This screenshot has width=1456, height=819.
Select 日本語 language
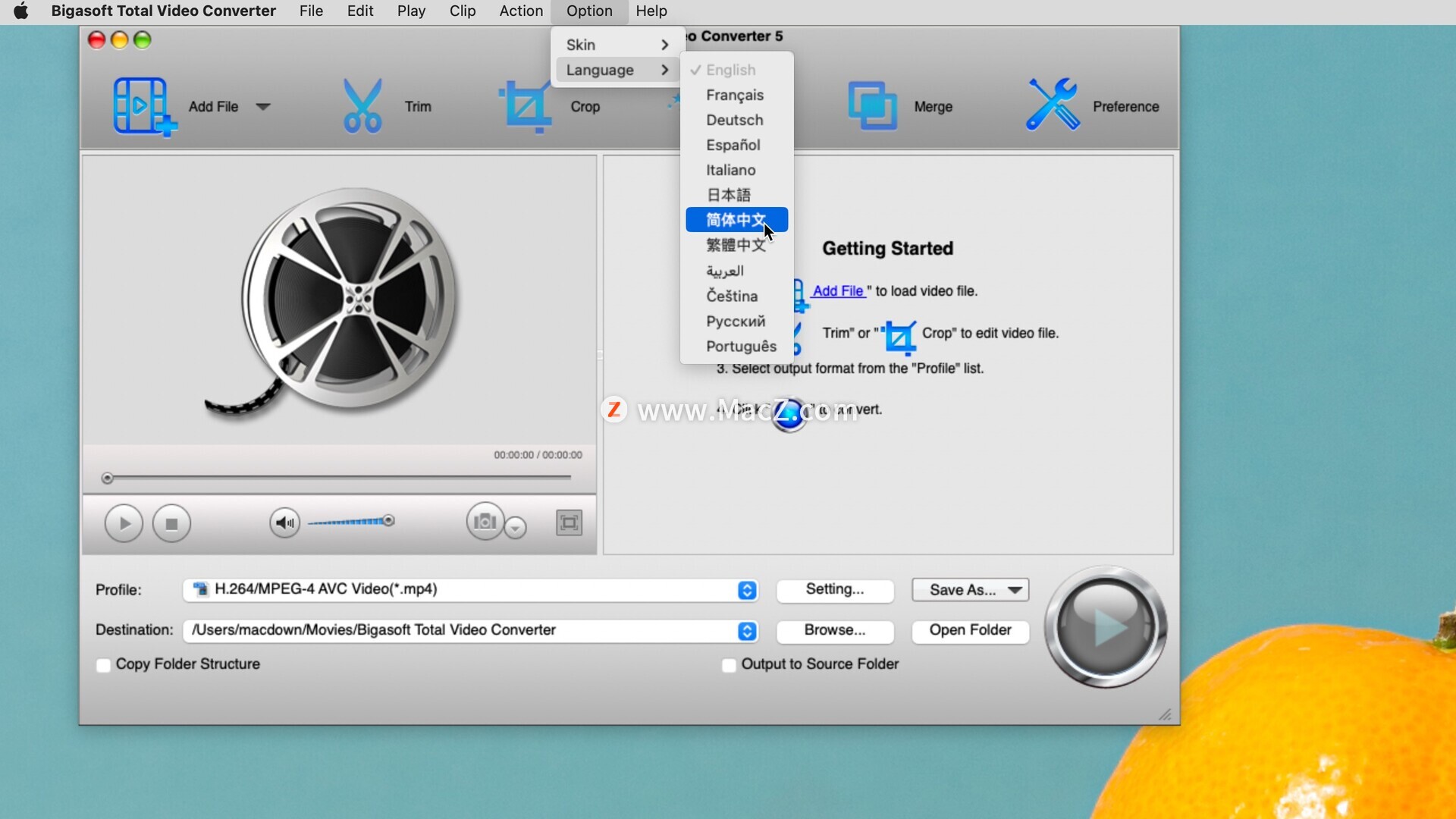pyautogui.click(x=736, y=195)
